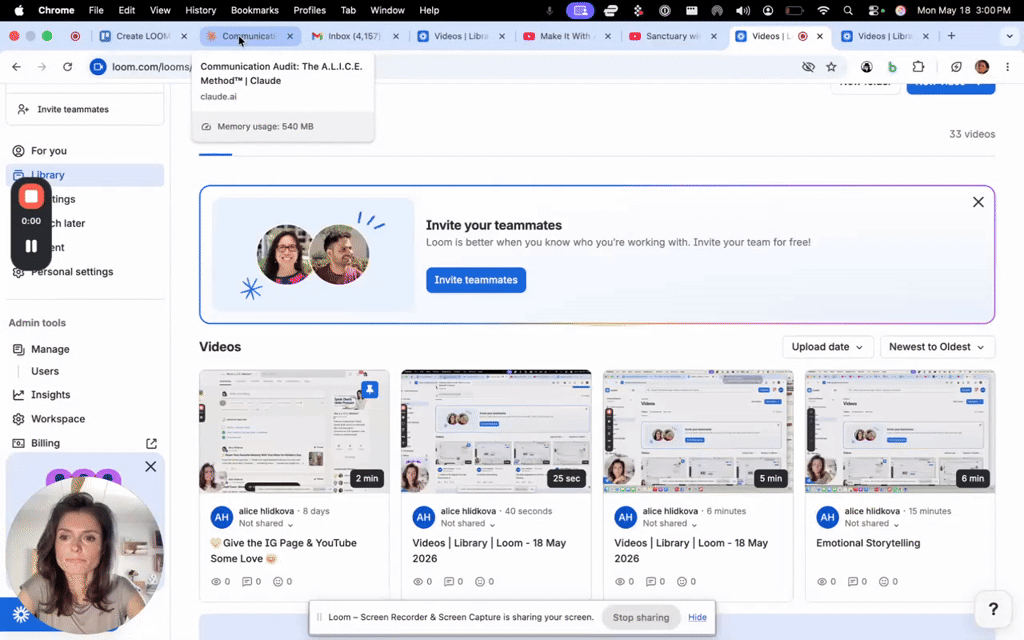Viewport: 1024px width, 640px height.
Task: Expand Not shared on the 8 days video
Action: pyautogui.click(x=266, y=524)
